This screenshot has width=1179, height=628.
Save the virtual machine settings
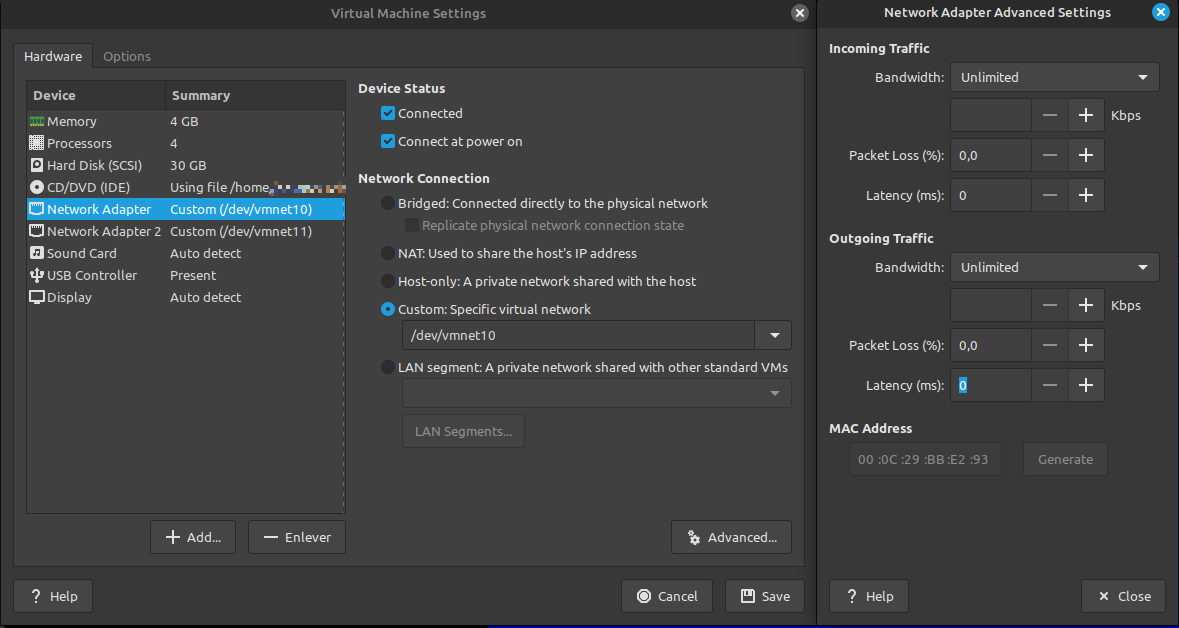pyautogui.click(x=765, y=596)
